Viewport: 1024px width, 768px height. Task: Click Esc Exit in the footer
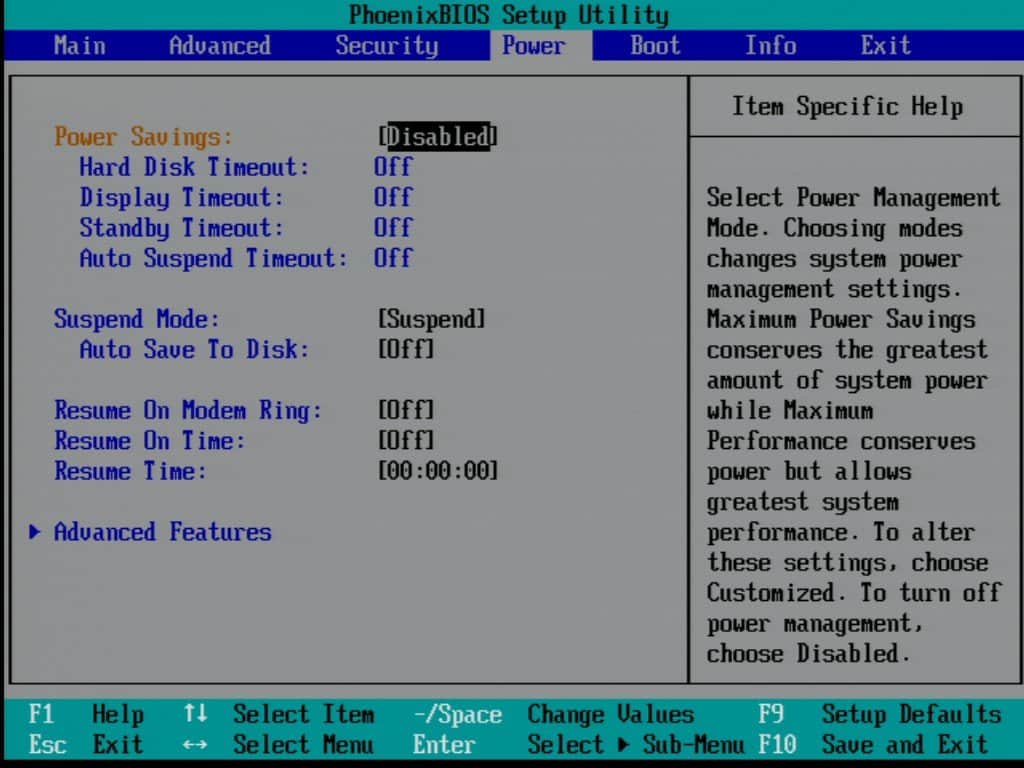86,744
